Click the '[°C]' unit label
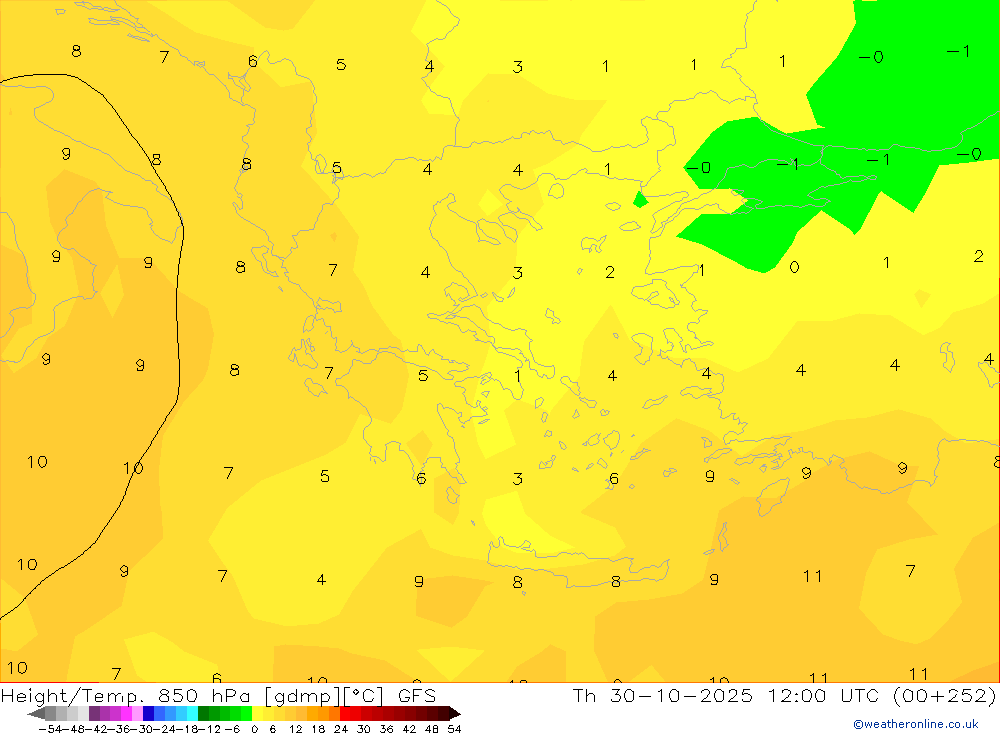 (x=364, y=696)
